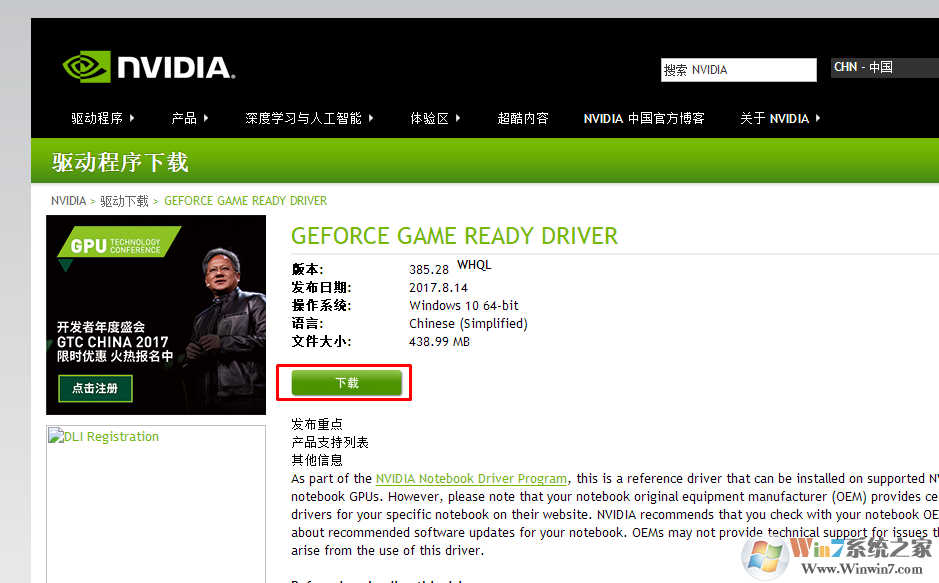Click the 驱动程序下载 page heading
The height and width of the screenshot is (583, 939).
(x=120, y=162)
